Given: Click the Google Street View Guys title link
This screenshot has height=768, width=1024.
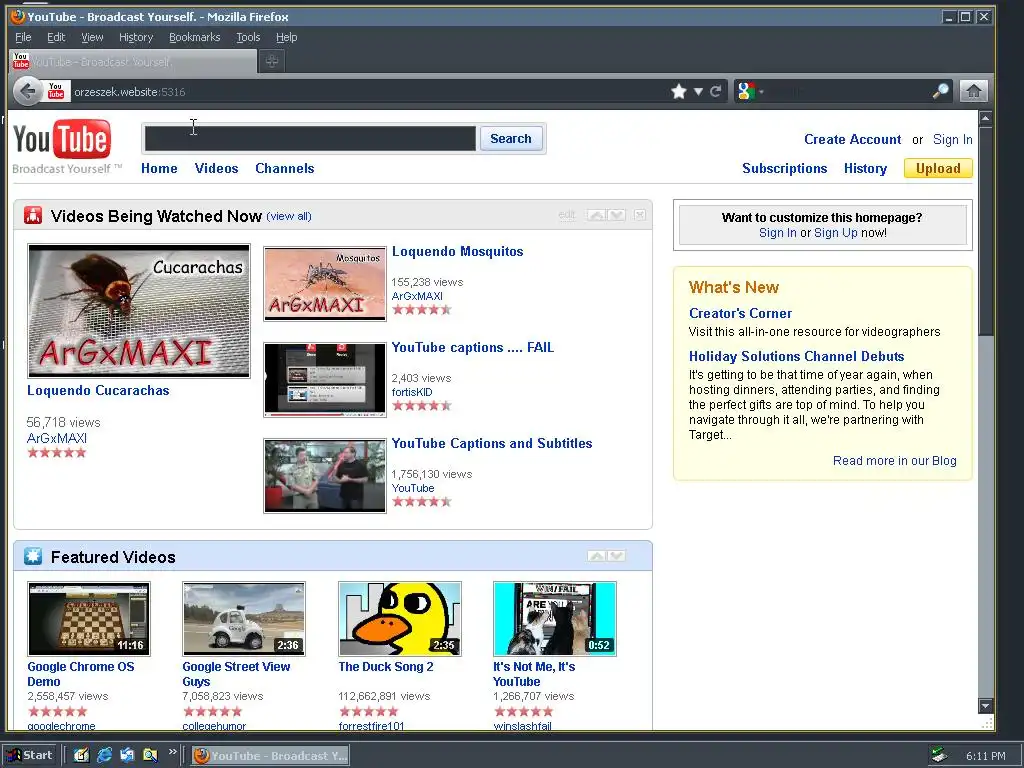Looking at the screenshot, I should click(236, 673).
